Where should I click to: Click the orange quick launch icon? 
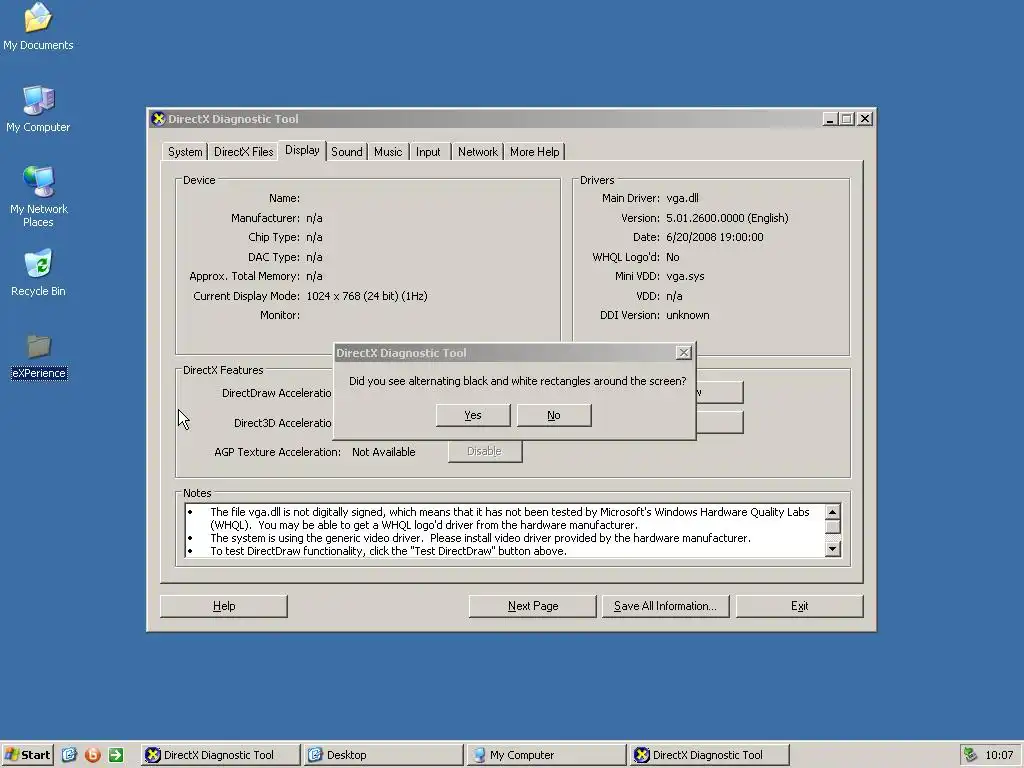coord(93,755)
